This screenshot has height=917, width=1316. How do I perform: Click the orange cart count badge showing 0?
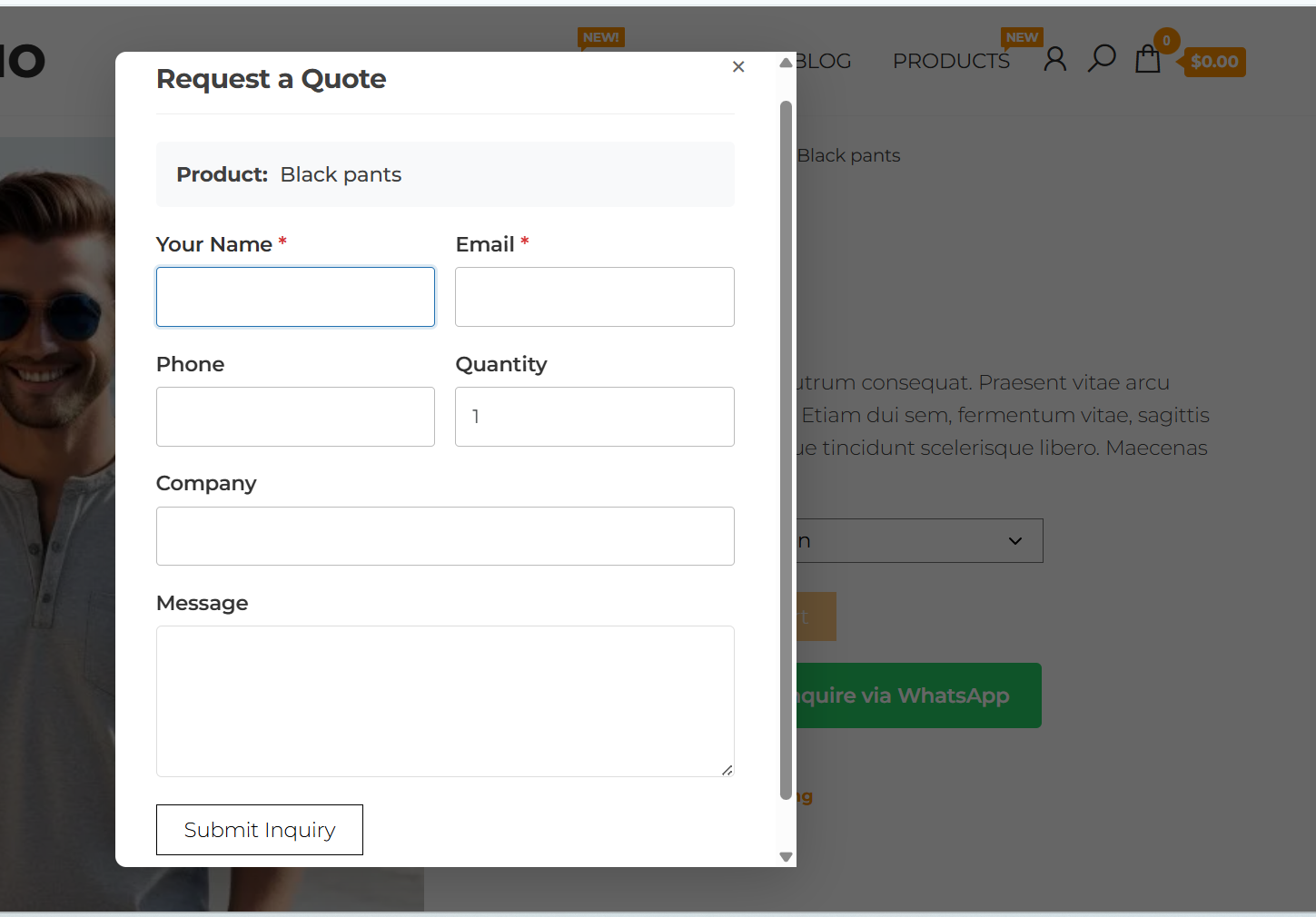[1166, 40]
